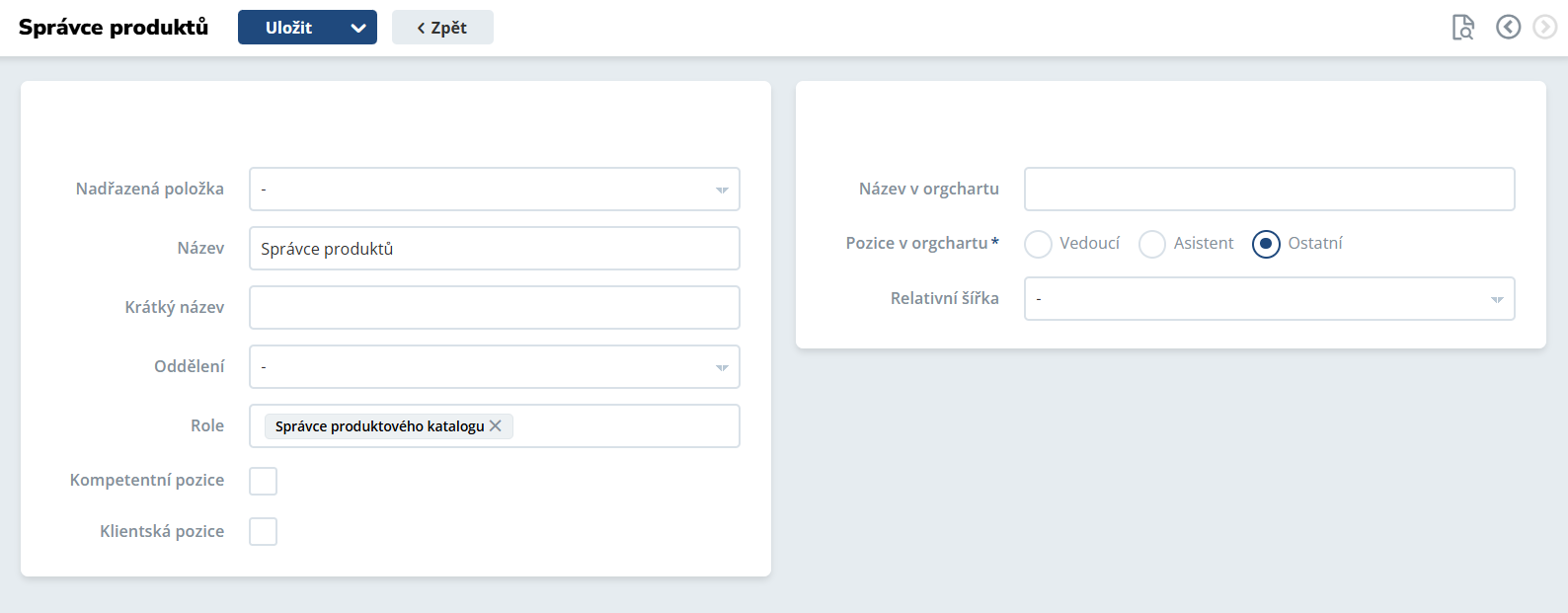Click the Uložit save button
The height and width of the screenshot is (613, 1568).
coord(288,28)
